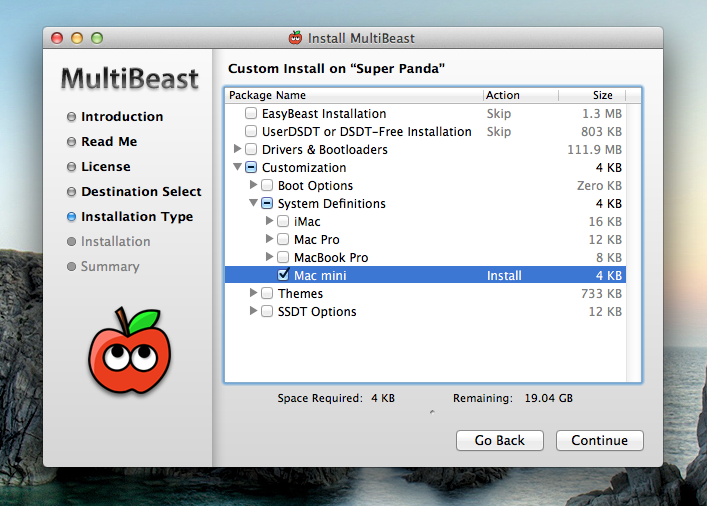Collapse the System Definitions disclosure triangle
Image resolution: width=707 pixels, height=506 pixels.
[253, 203]
